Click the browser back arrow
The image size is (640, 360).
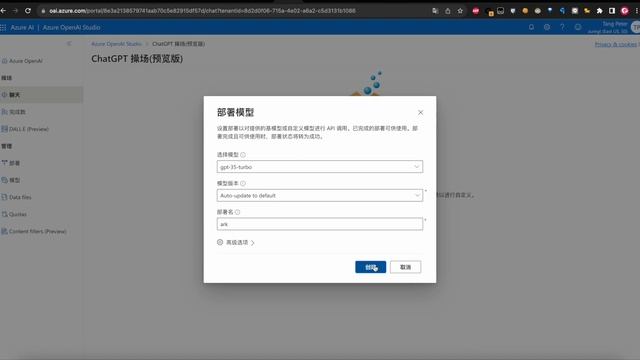click(3, 11)
